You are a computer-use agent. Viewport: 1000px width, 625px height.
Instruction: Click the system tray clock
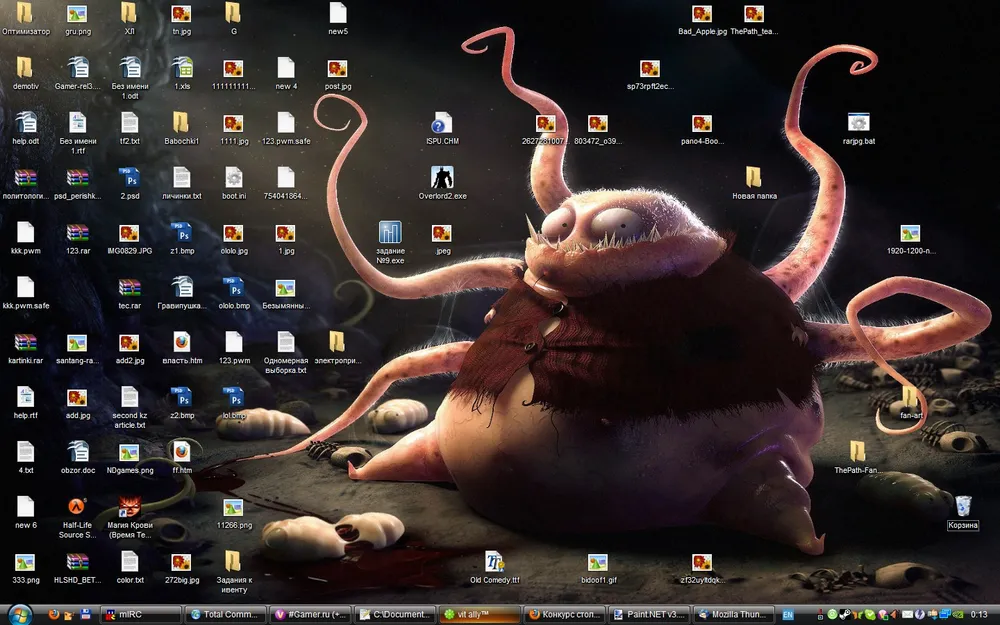coord(979,614)
